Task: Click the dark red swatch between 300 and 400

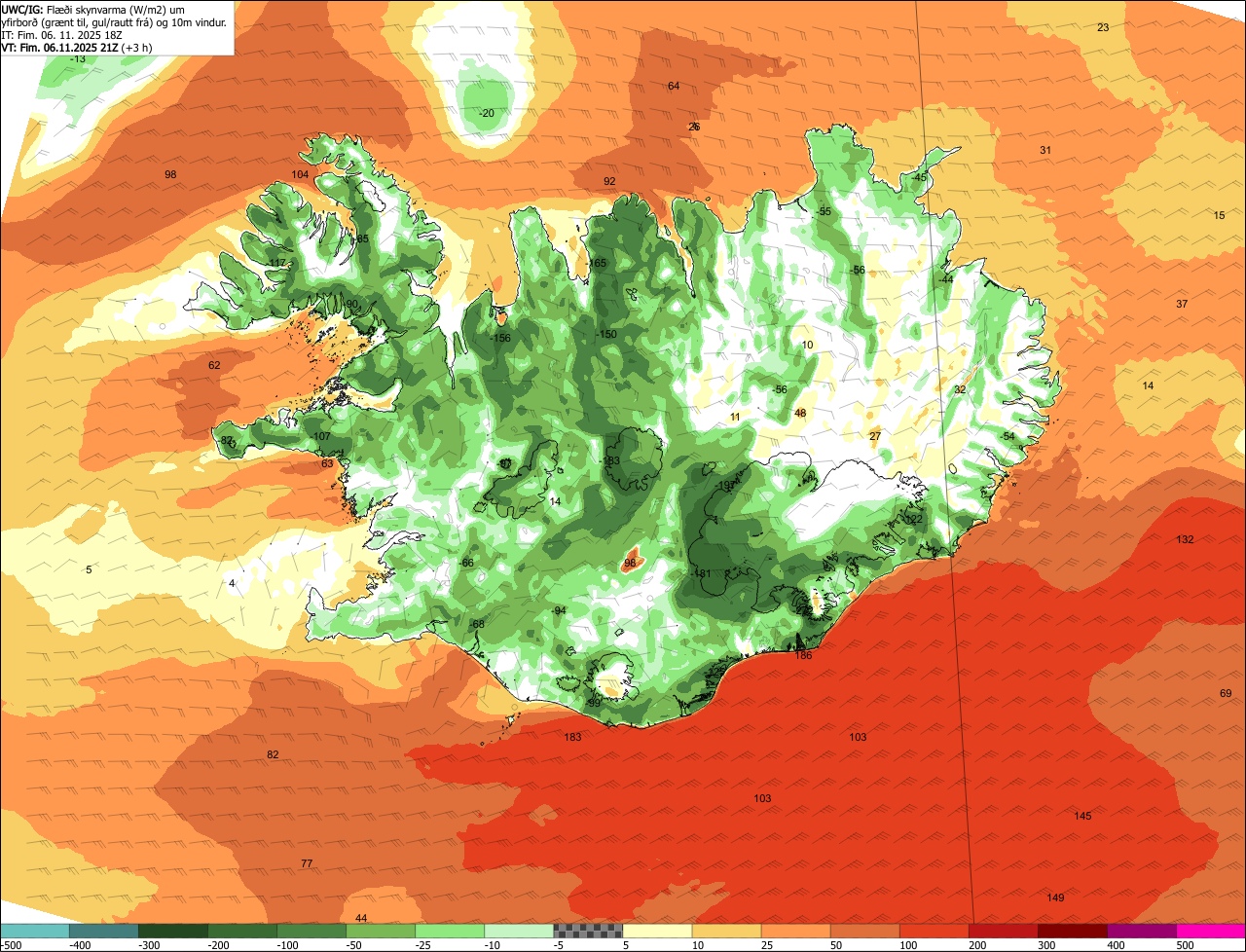Action: (1071, 931)
